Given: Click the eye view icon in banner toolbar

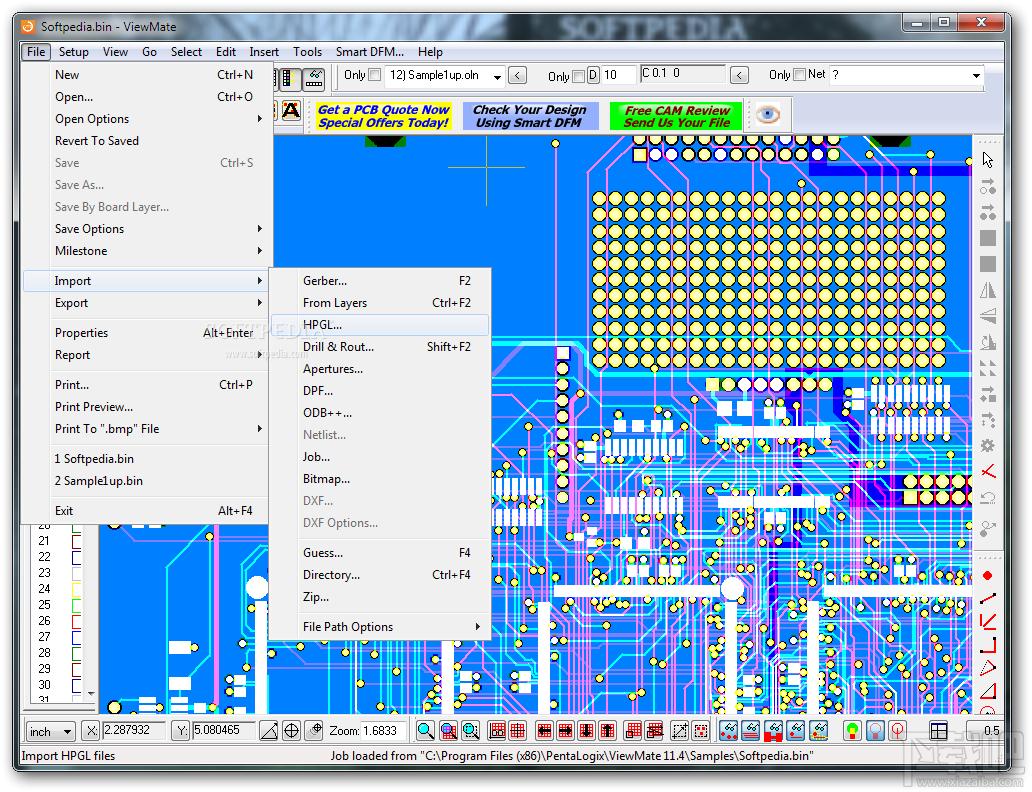Looking at the screenshot, I should pyautogui.click(x=767, y=115).
